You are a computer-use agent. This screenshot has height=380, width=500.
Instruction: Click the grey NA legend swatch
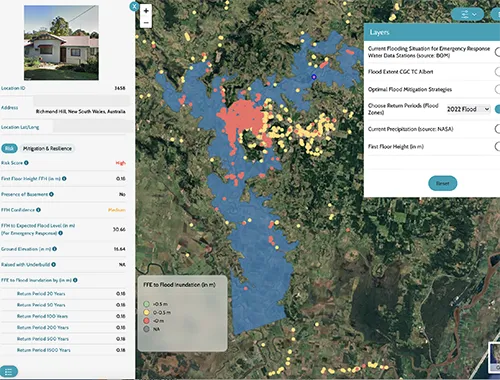[146, 329]
